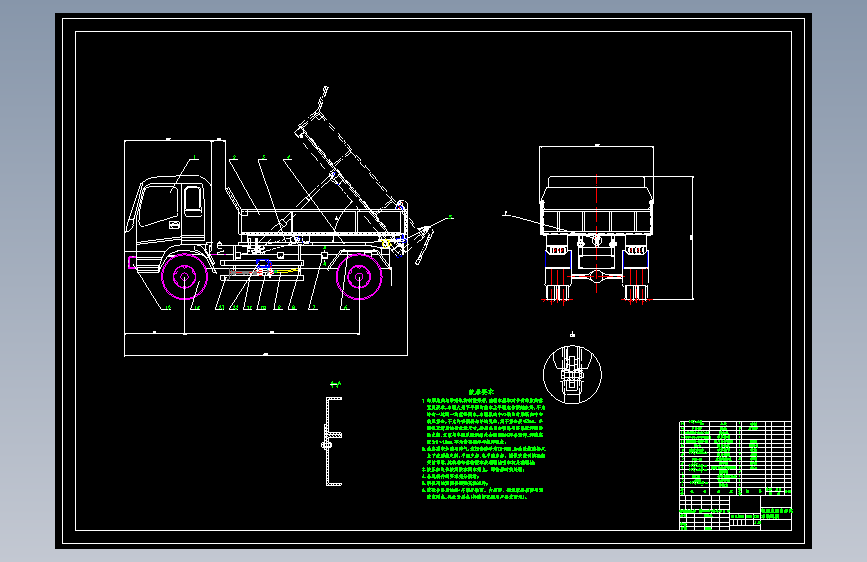The width and height of the screenshot is (867, 562).
Task: Select the magenta front bumper bracket
Action: pyautogui.click(x=132, y=262)
